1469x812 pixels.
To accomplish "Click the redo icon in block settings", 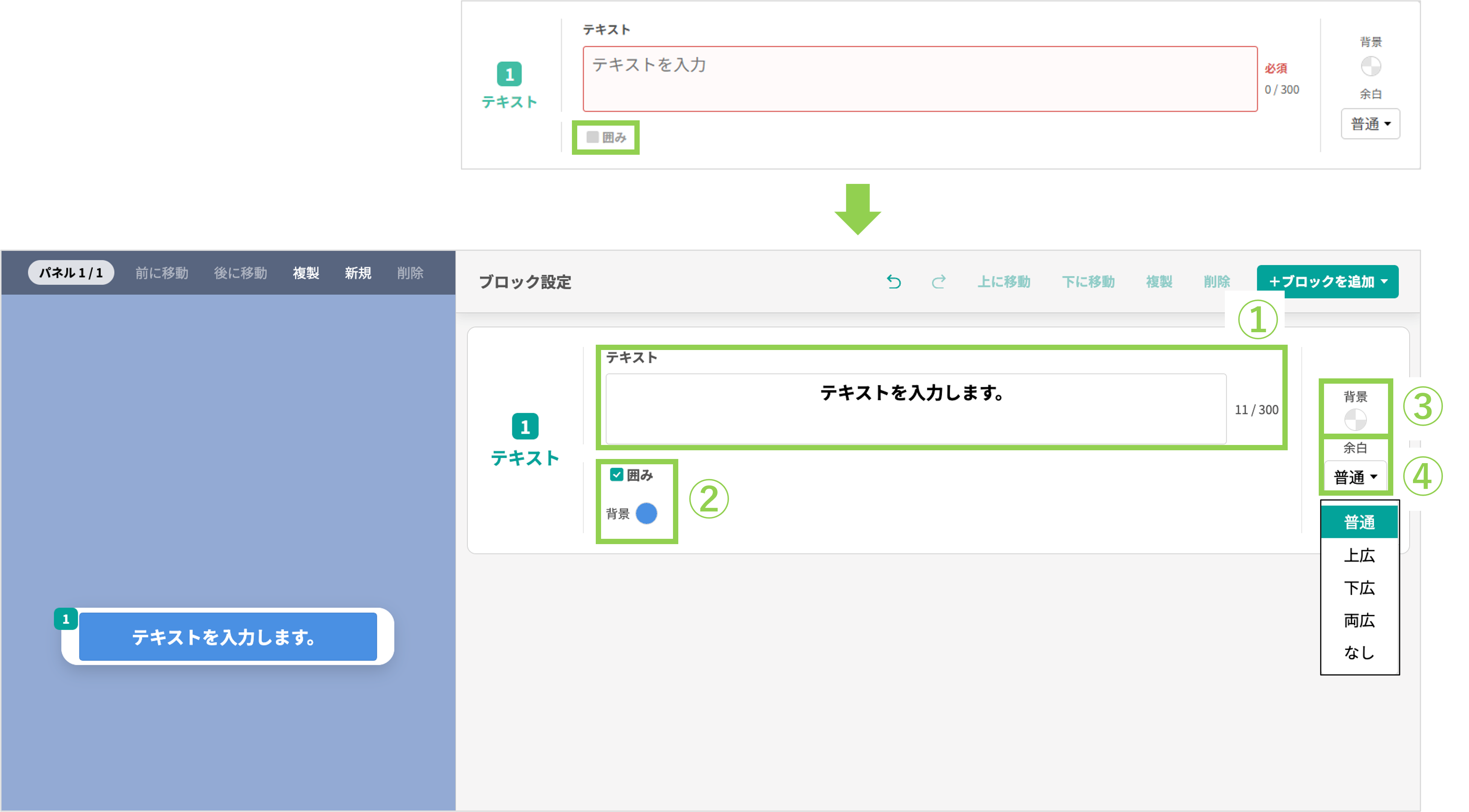I will [x=939, y=281].
